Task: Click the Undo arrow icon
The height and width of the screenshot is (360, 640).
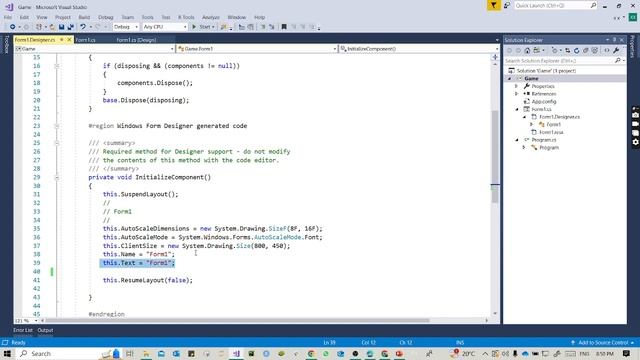Action: click(x=83, y=27)
